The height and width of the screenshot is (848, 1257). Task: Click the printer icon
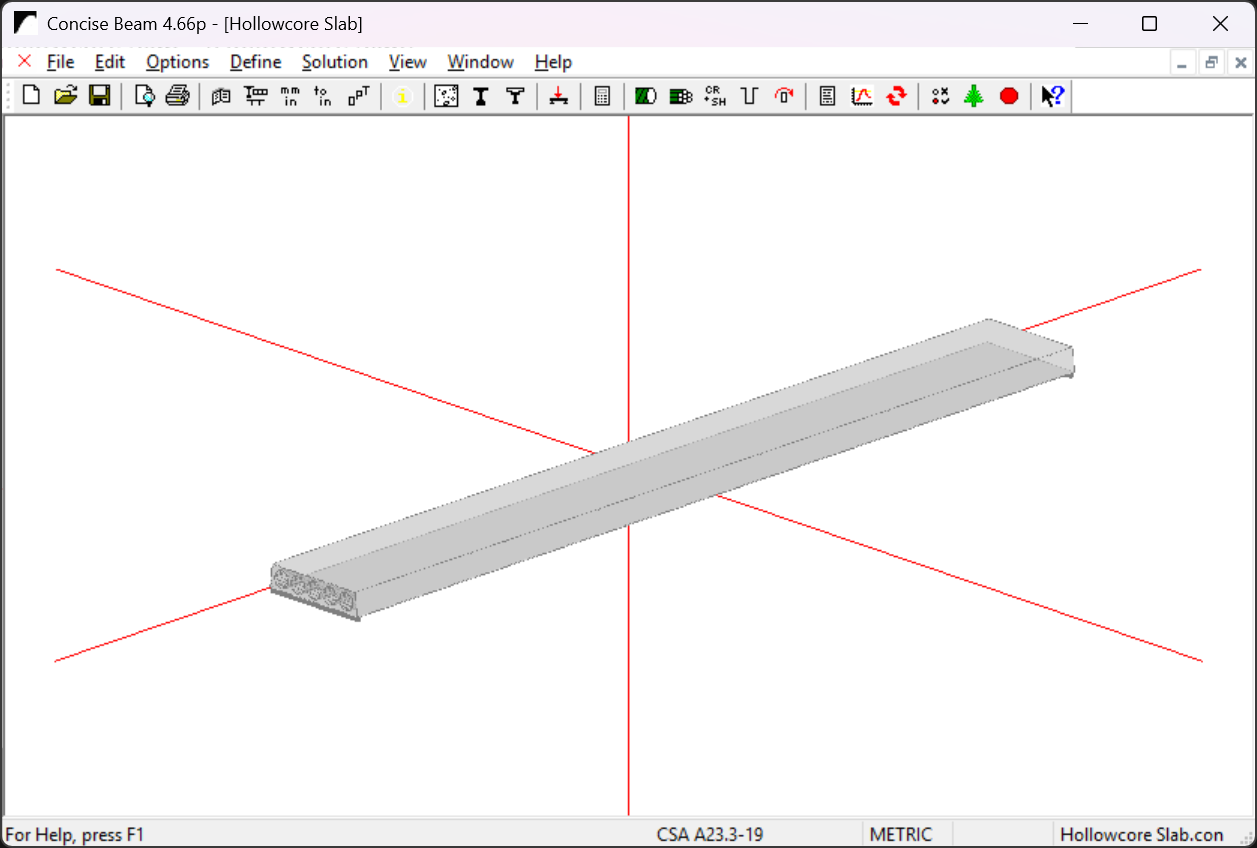click(177, 96)
